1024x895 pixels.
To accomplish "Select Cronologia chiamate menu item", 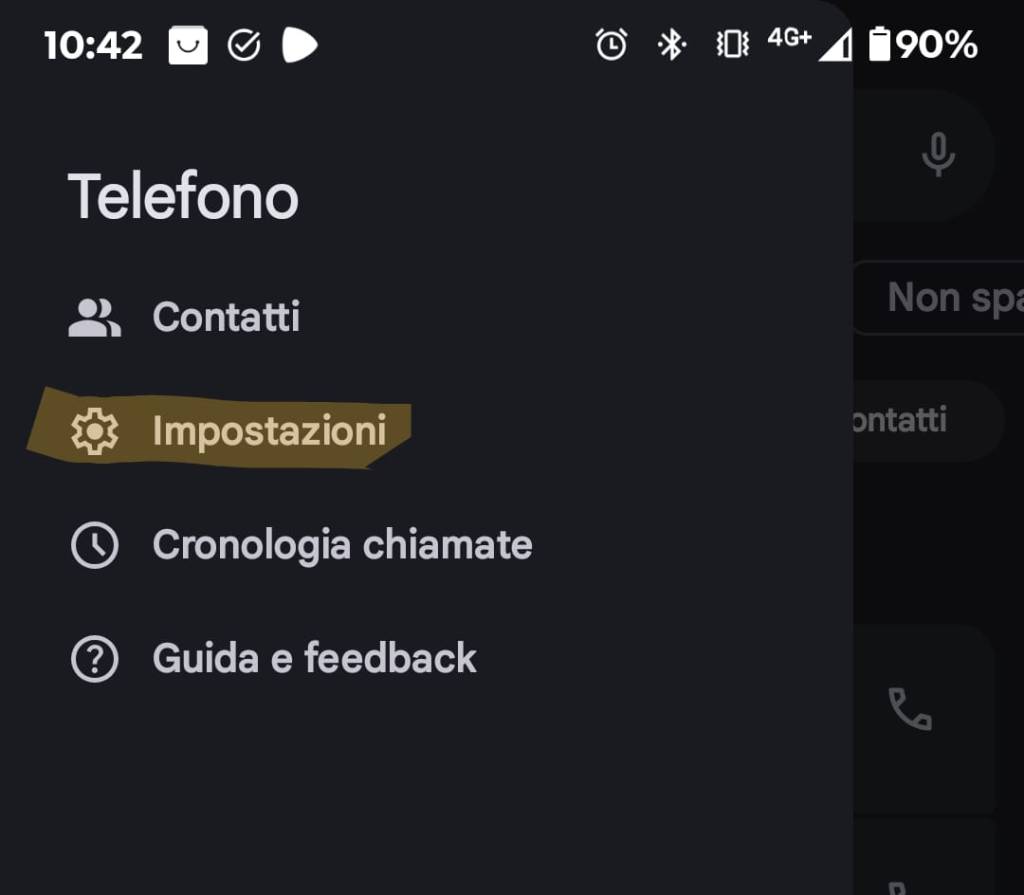I will point(342,546).
